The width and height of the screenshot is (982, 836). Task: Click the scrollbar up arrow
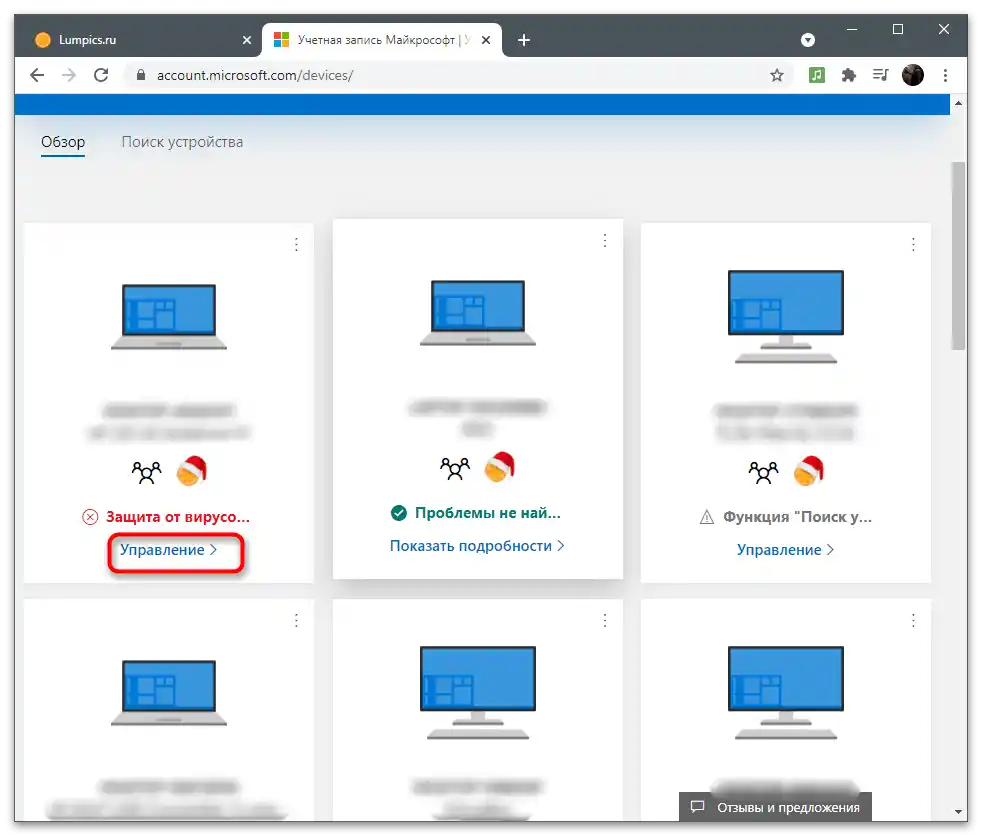(x=958, y=103)
